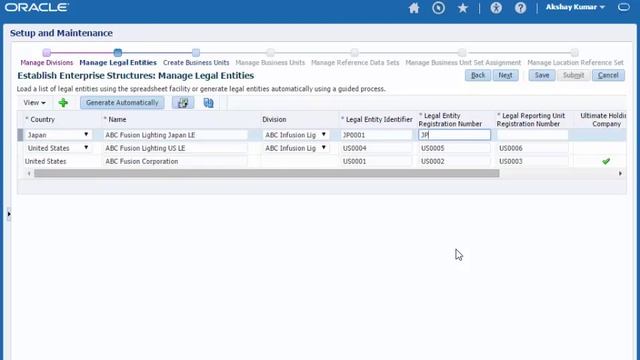This screenshot has width=640, height=360.
Task: Click Legal Entity Identifier field US0004
Action: (376, 148)
